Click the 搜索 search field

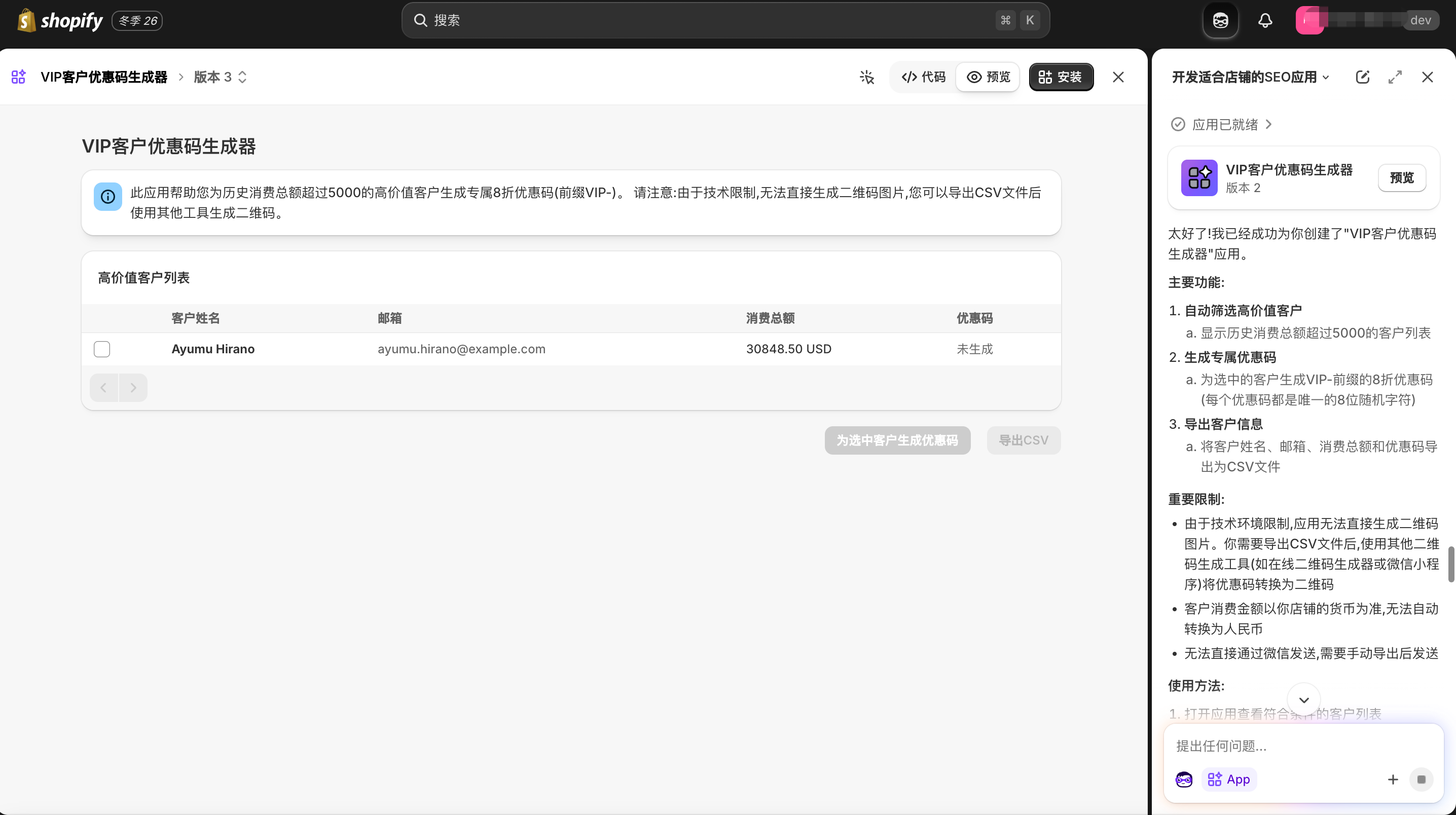(725, 20)
